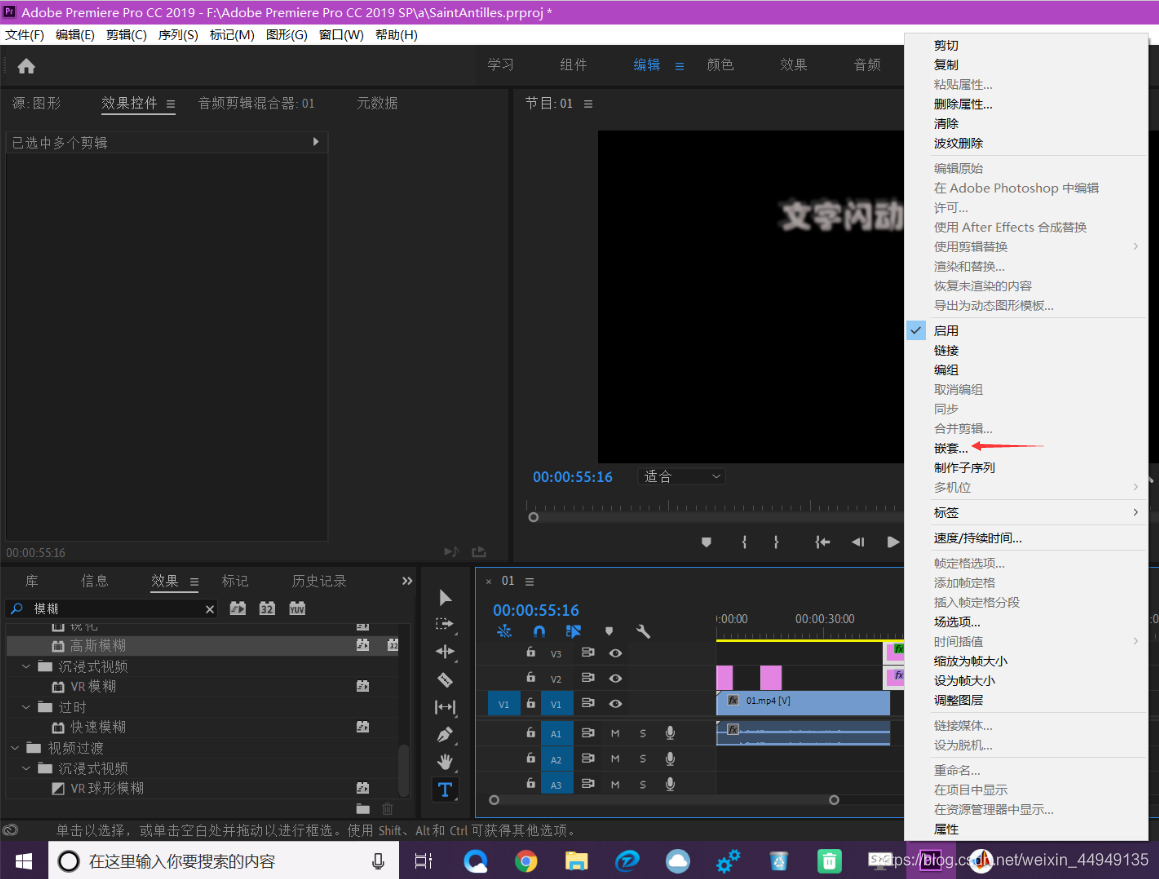Image resolution: width=1159 pixels, height=879 pixels.
Task: Click the trash delete icon in Effects panel
Action: (x=387, y=809)
